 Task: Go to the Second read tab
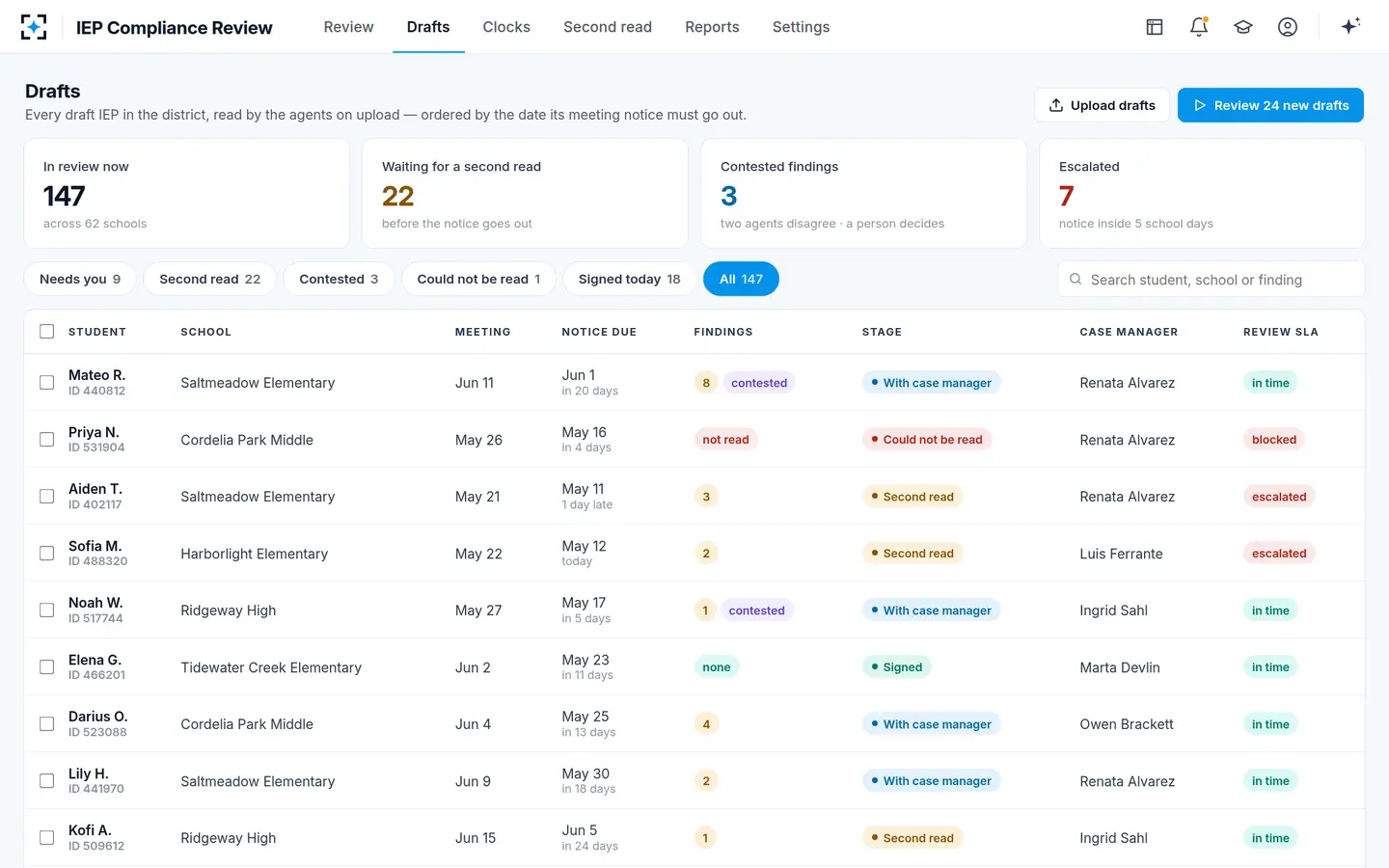(x=608, y=27)
